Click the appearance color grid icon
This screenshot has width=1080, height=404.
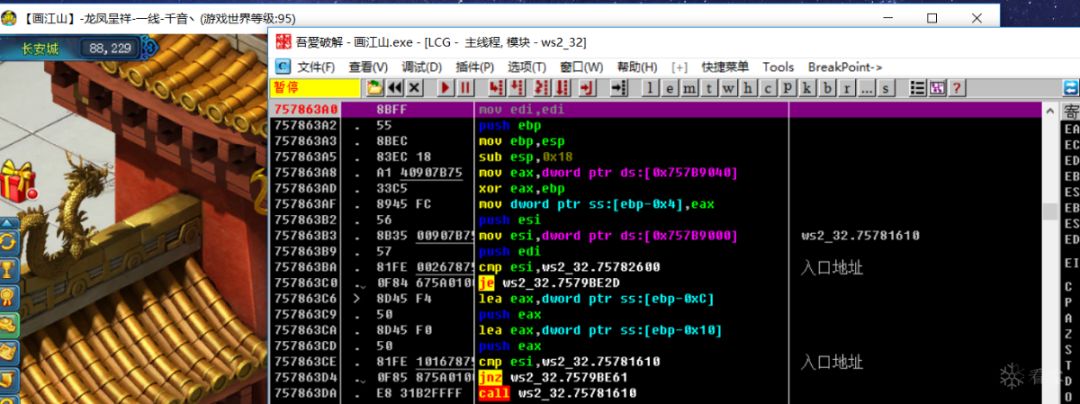coord(937,88)
